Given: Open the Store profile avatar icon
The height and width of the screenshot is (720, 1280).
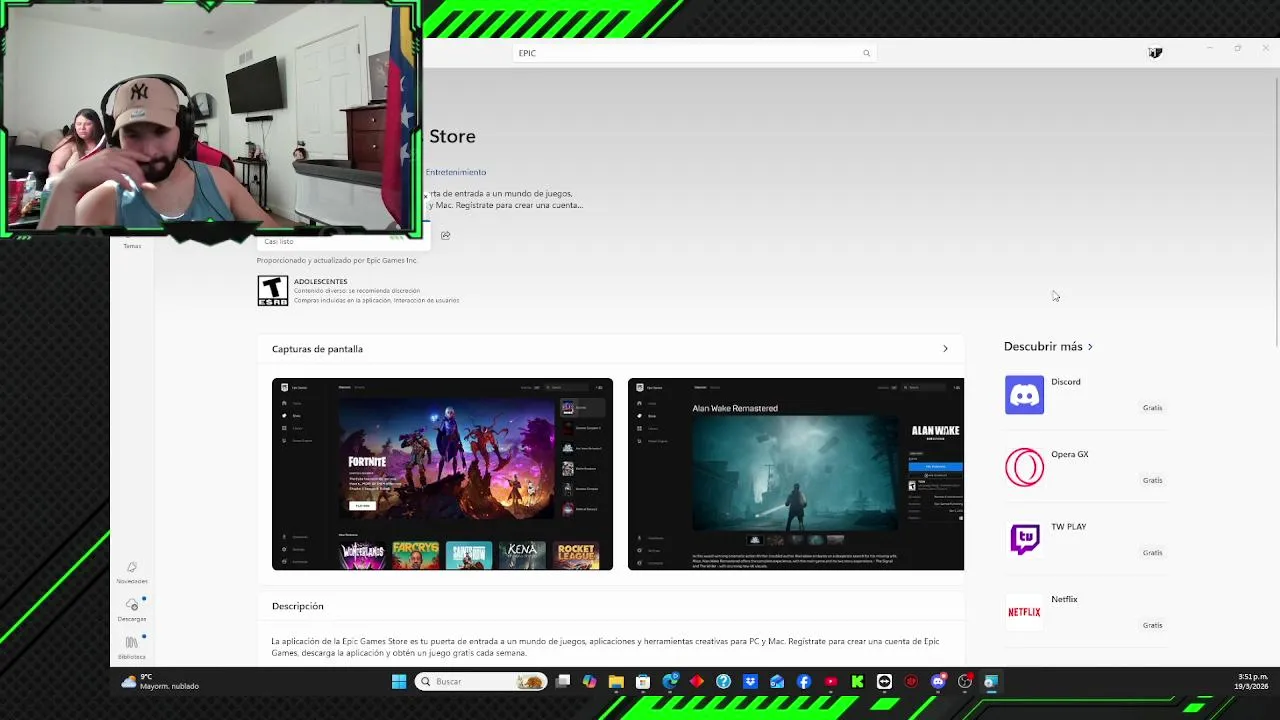Looking at the screenshot, I should tap(1155, 52).
